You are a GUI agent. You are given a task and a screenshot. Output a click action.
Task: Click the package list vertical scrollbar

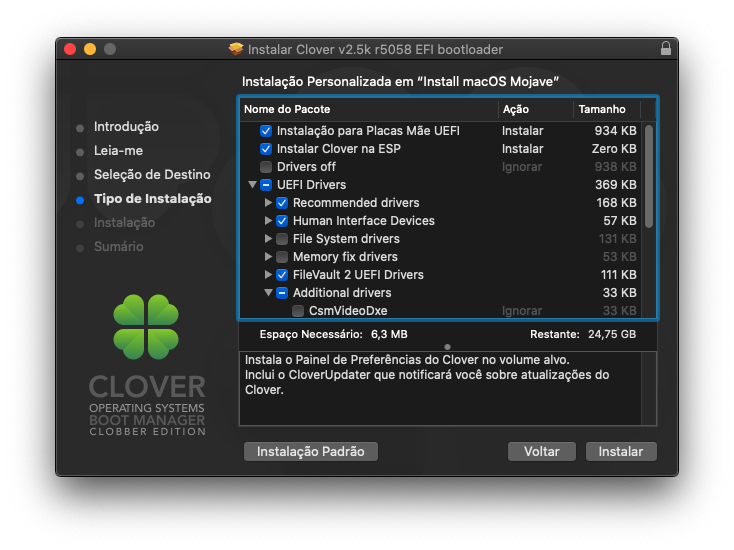coord(649,176)
